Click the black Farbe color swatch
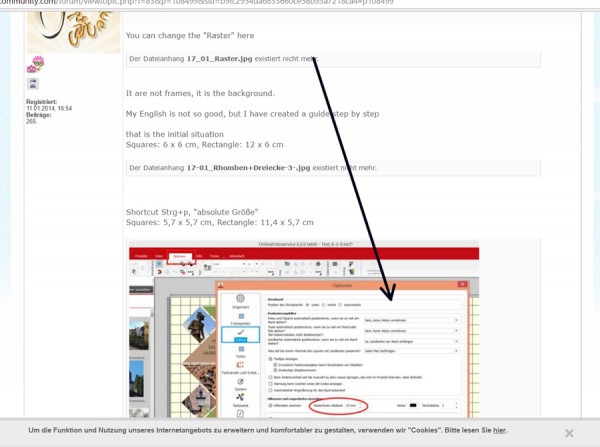This screenshot has width=600, height=447. (413, 405)
